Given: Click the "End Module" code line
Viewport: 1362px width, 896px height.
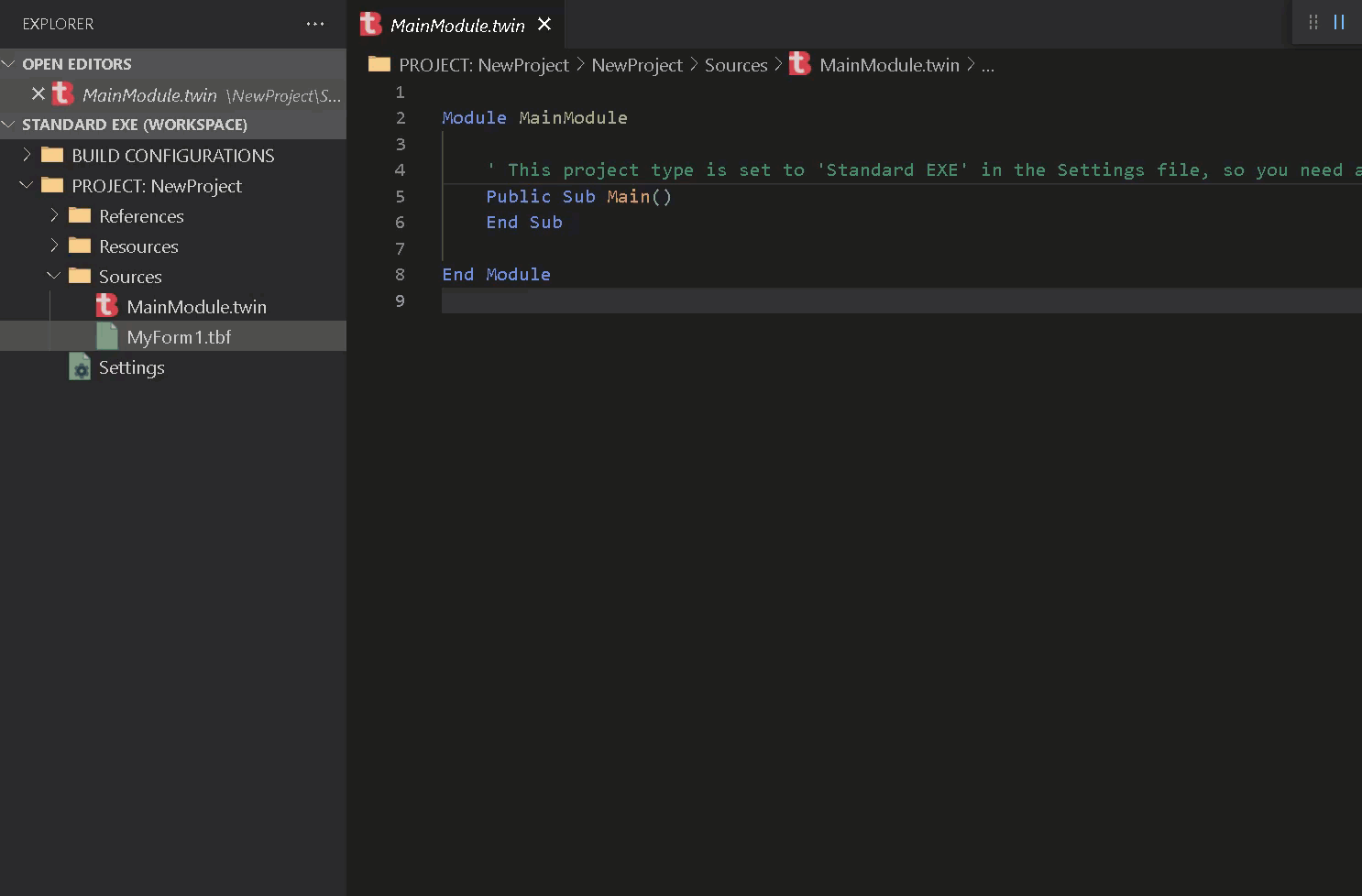Looking at the screenshot, I should (496, 274).
